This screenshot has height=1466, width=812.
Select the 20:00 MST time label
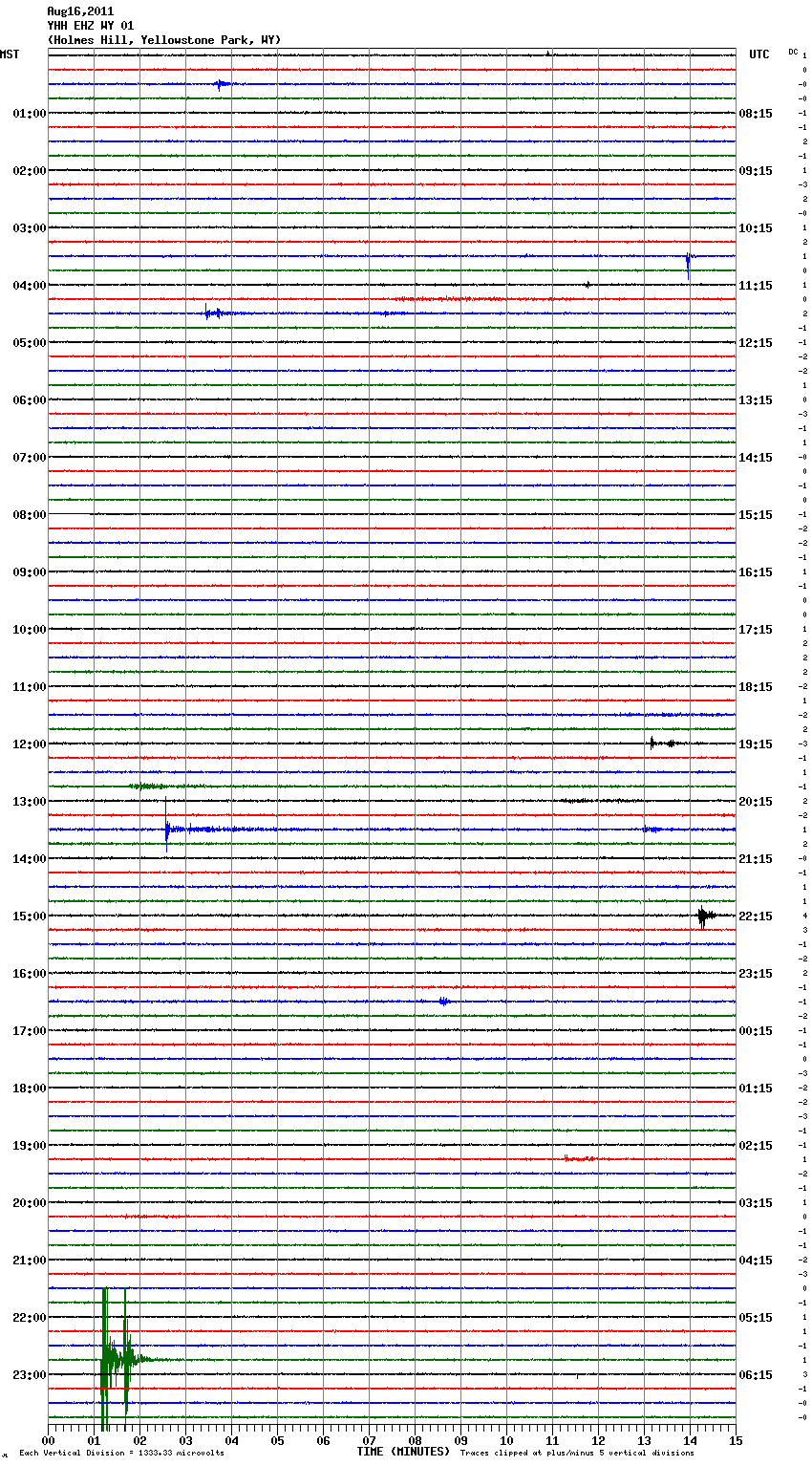pos(30,1203)
